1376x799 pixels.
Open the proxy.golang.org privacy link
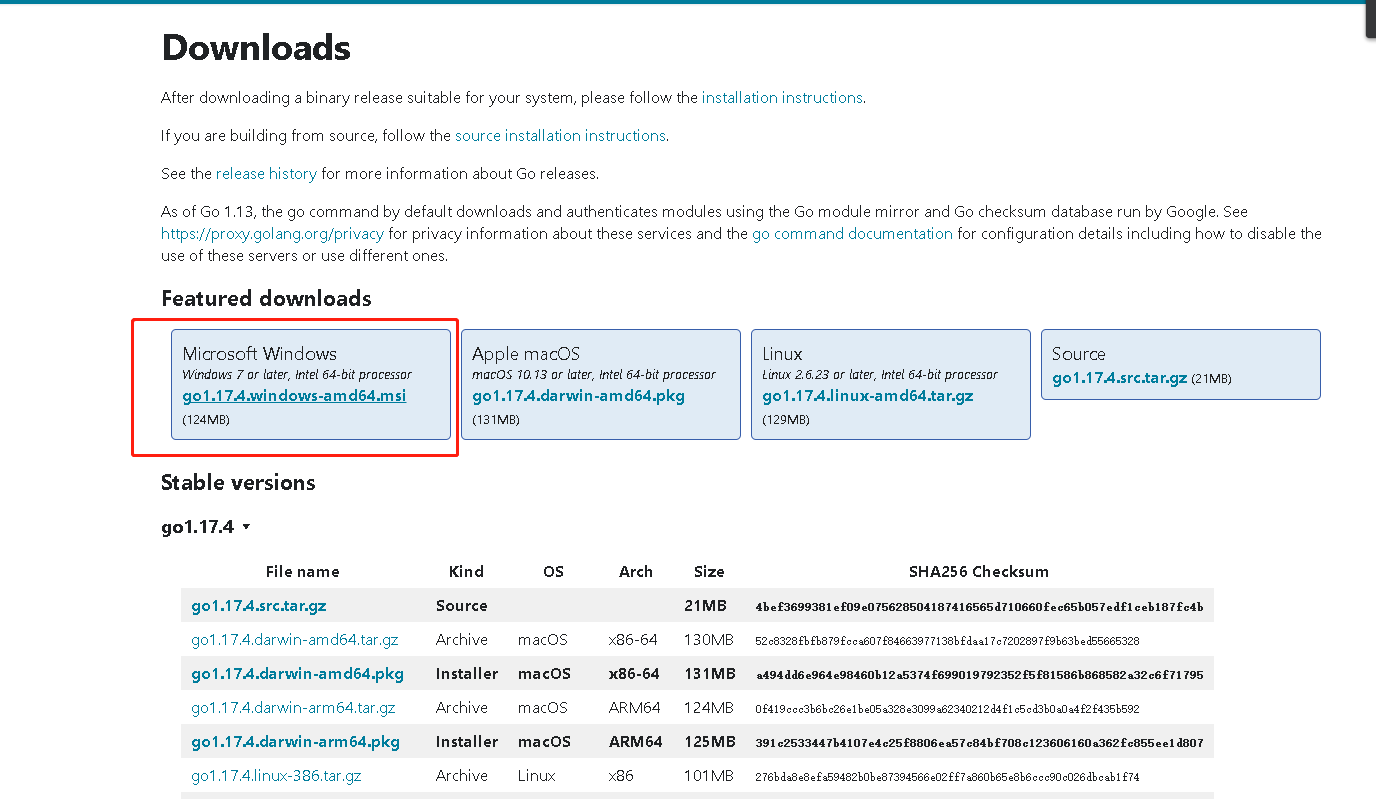click(271, 233)
